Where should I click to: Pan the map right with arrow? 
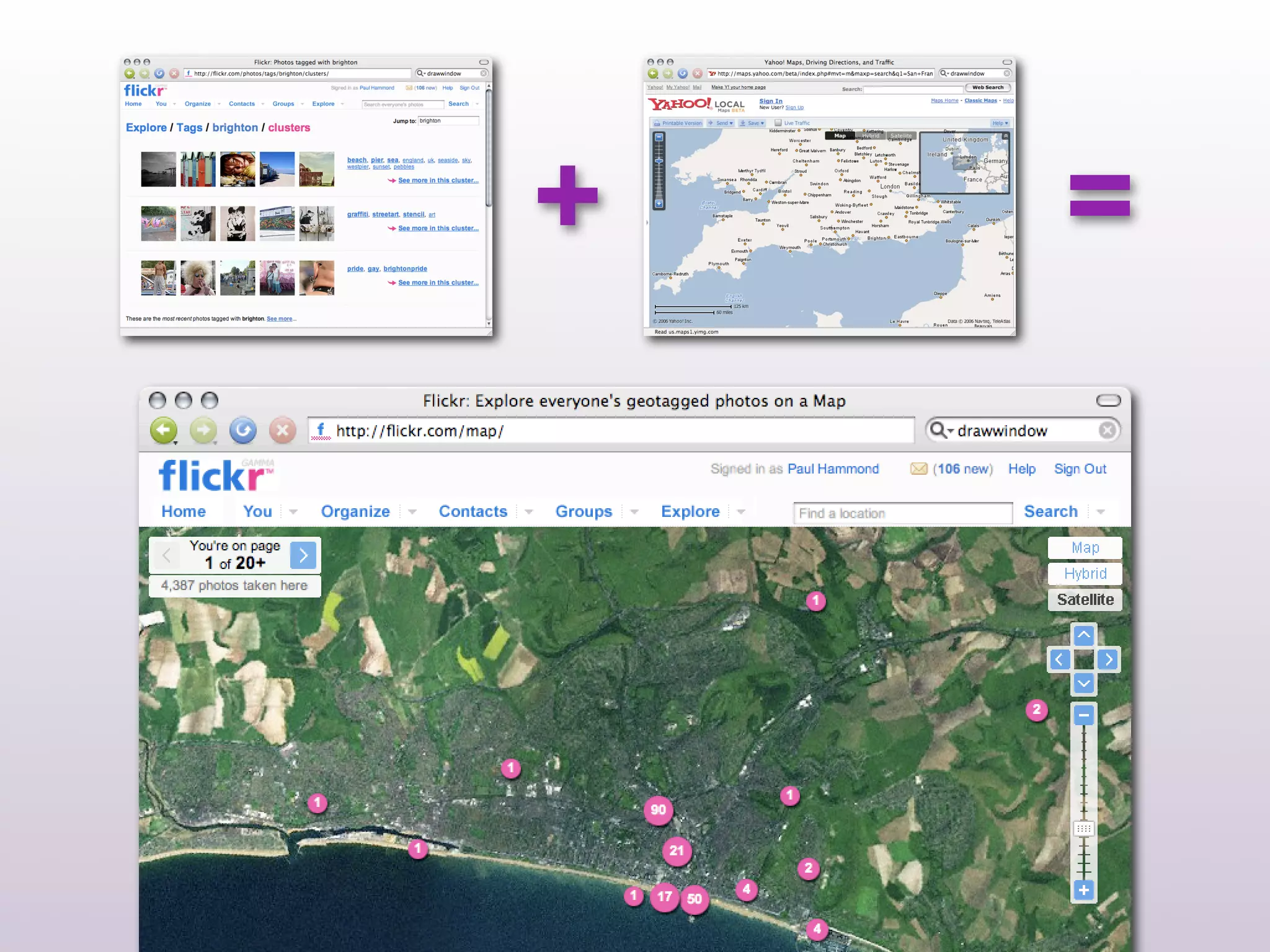(x=1108, y=659)
